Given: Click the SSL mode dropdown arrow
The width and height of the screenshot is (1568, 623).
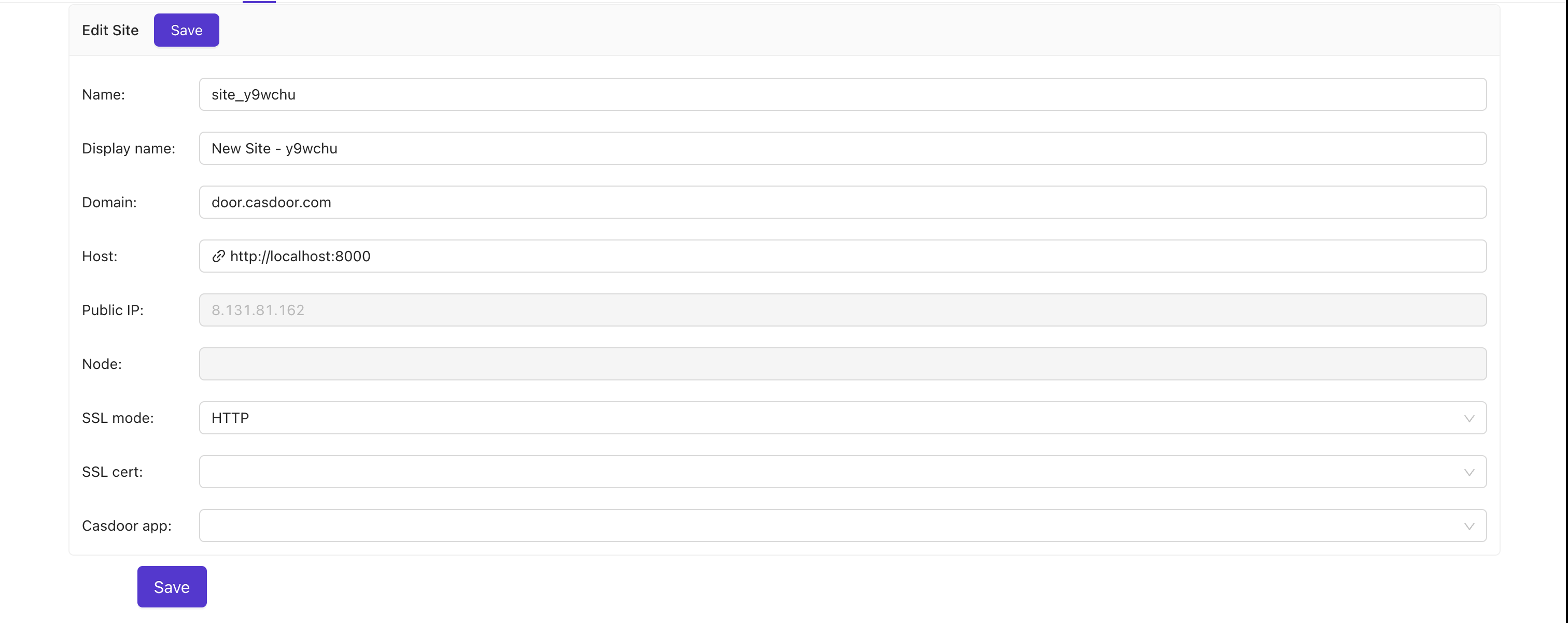Looking at the screenshot, I should pos(1469,419).
